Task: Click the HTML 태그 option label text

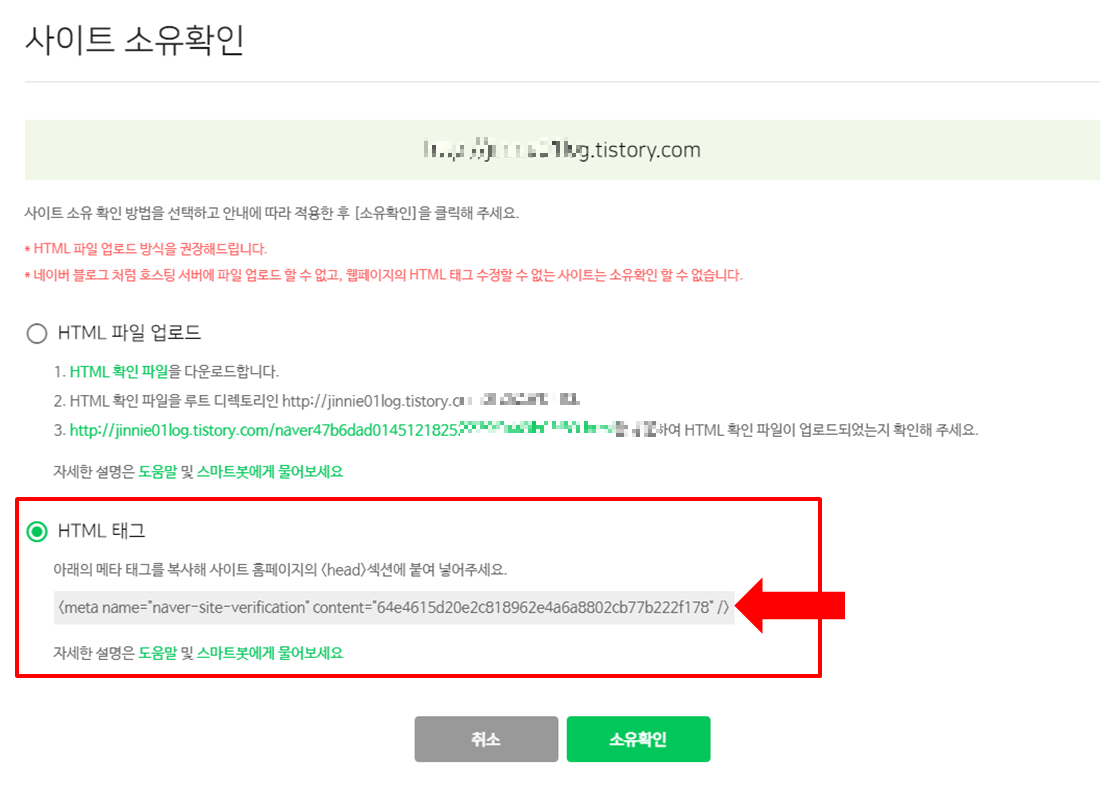Action: (x=101, y=531)
